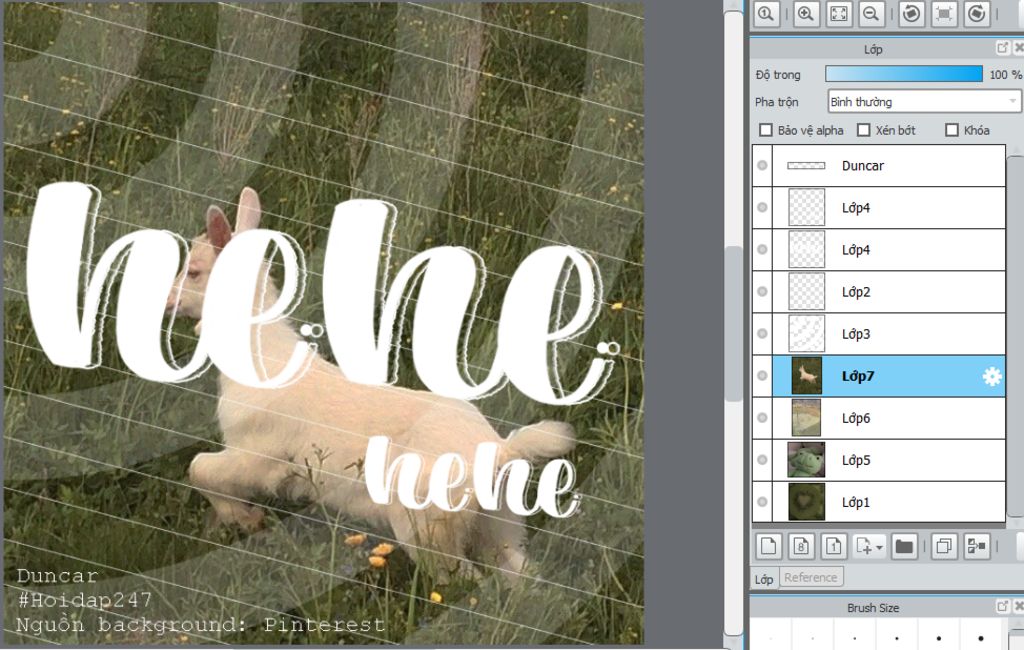Add a new 1-bit layer
This screenshot has width=1024, height=650.
pos(833,546)
